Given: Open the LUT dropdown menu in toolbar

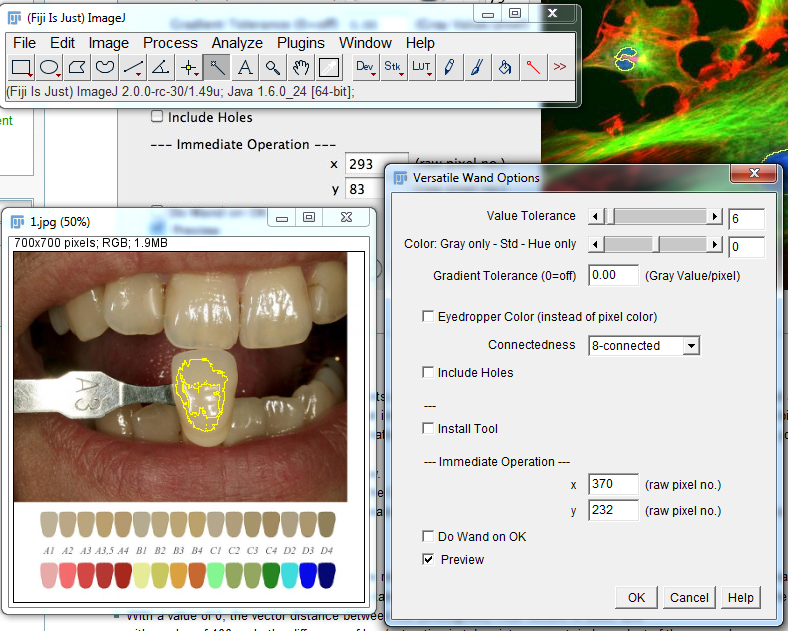Looking at the screenshot, I should tap(422, 67).
